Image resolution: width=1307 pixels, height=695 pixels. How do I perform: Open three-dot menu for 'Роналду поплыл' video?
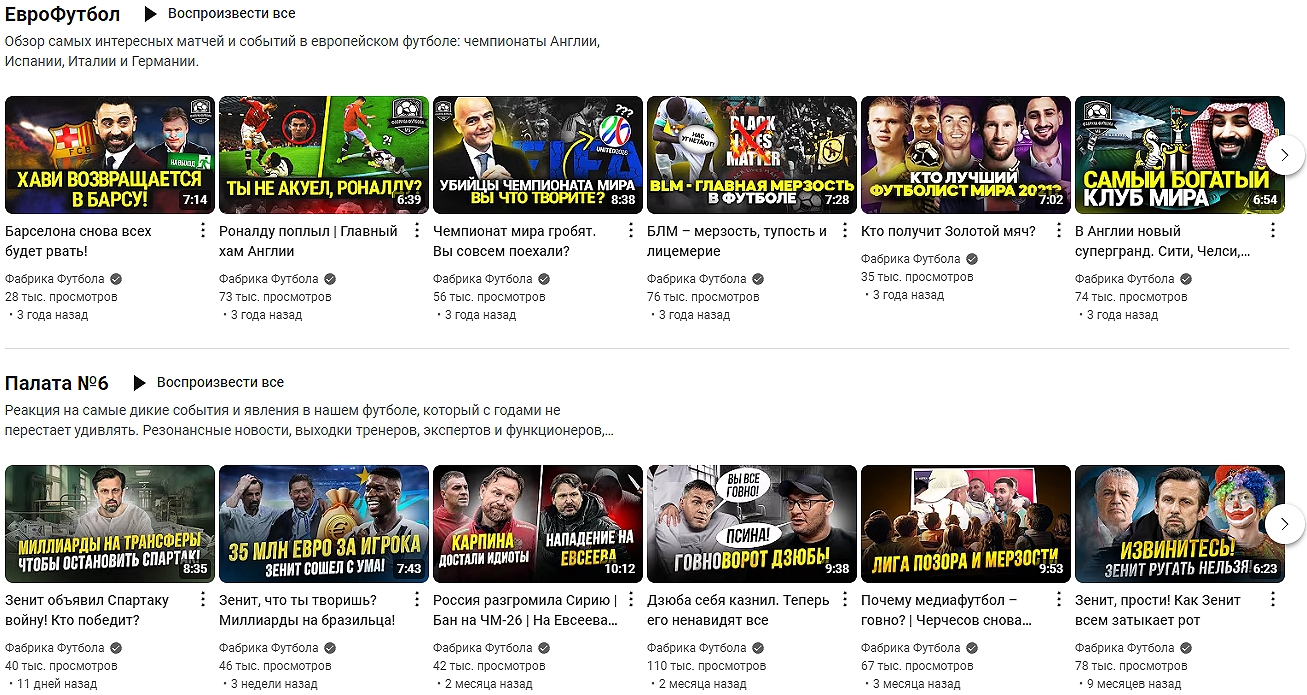click(417, 231)
